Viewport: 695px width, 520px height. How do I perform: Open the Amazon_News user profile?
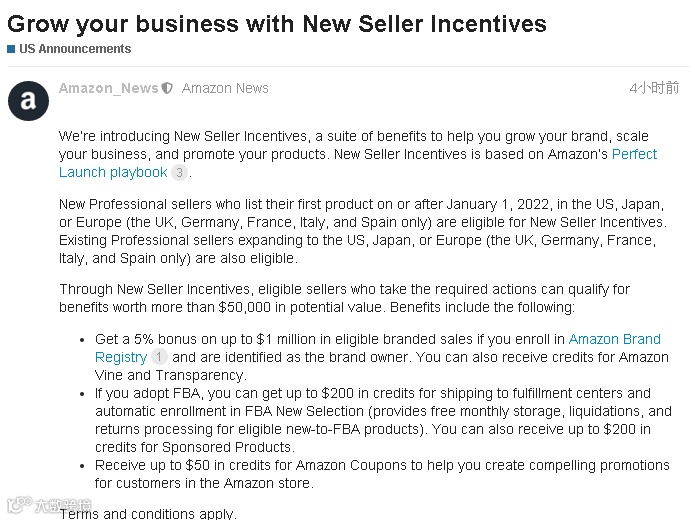coord(108,88)
